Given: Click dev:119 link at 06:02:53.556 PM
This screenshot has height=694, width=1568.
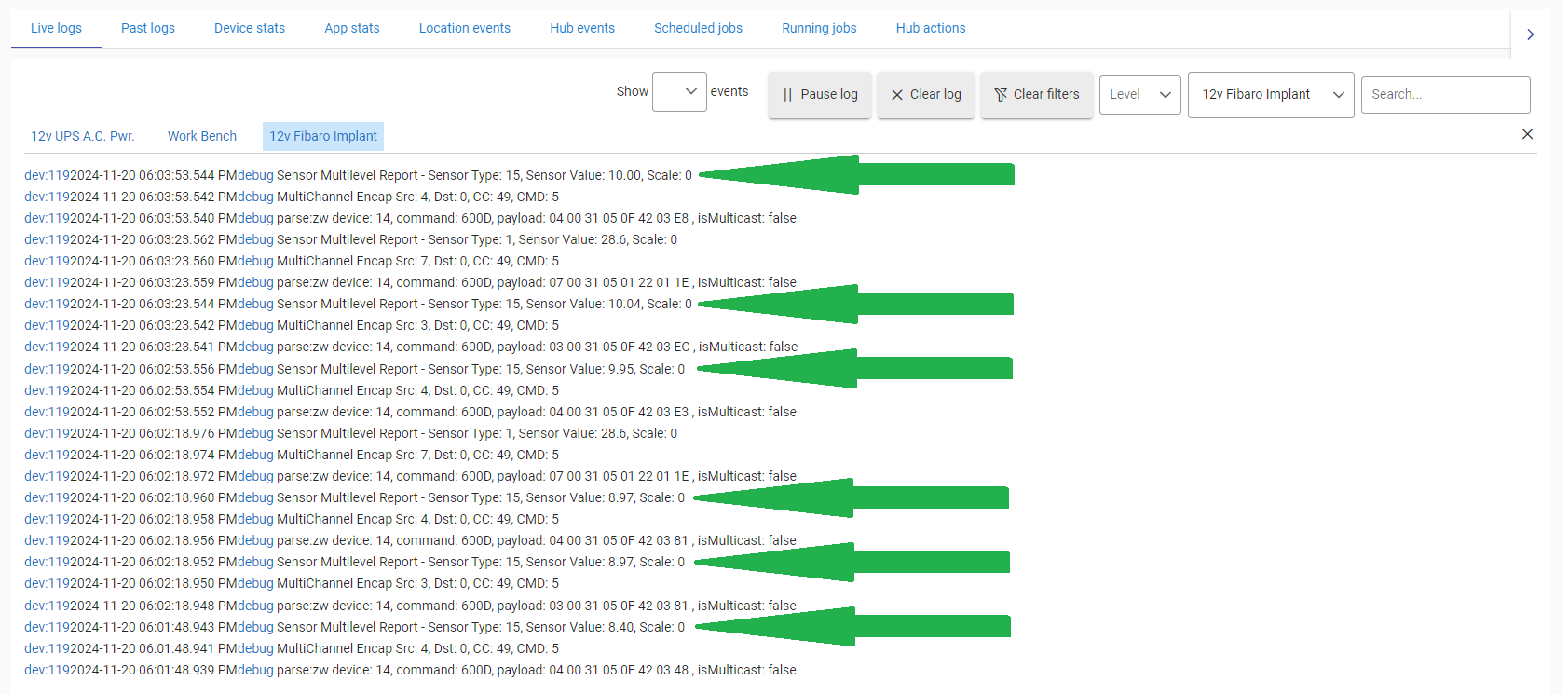Looking at the screenshot, I should 47,369.
